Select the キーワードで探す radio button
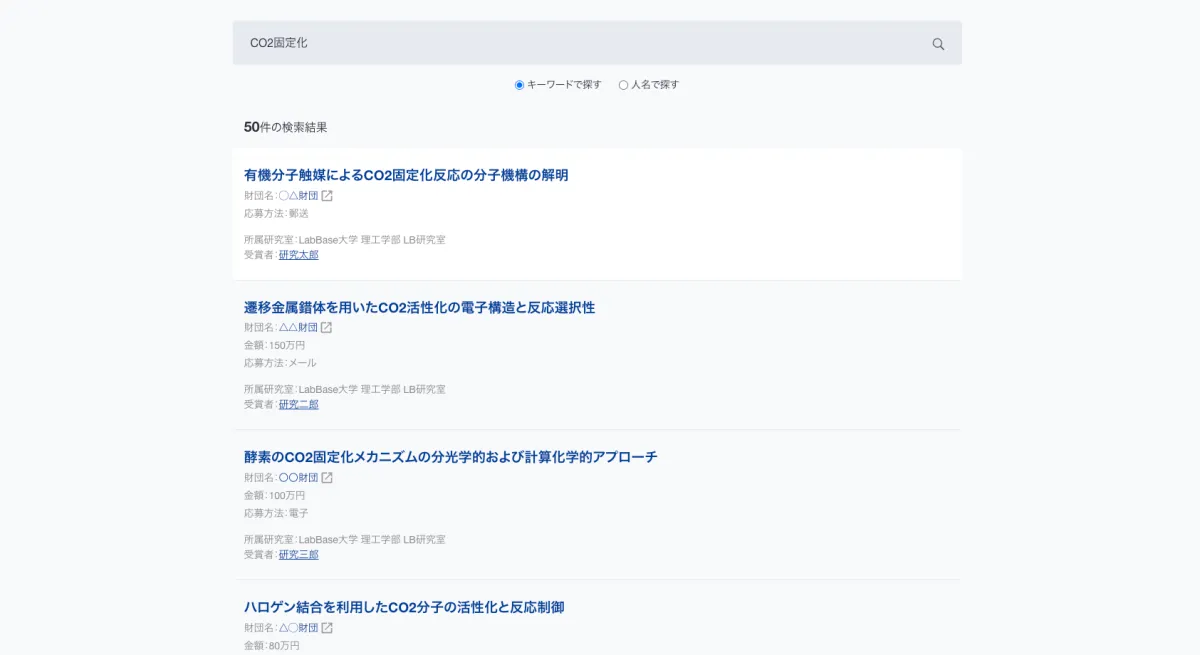This screenshot has width=1200, height=655. pyautogui.click(x=520, y=85)
